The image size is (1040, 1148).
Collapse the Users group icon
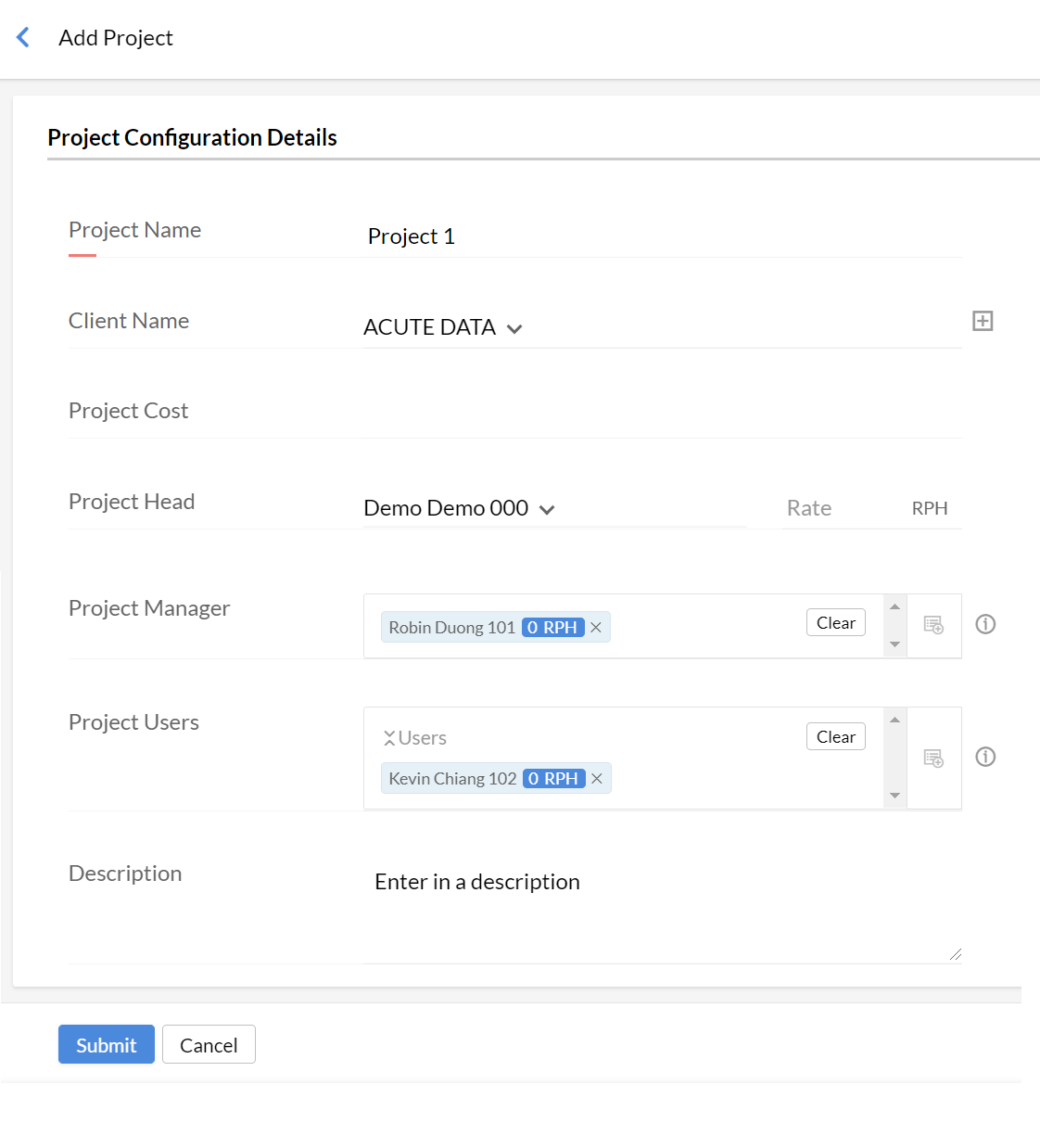(389, 738)
